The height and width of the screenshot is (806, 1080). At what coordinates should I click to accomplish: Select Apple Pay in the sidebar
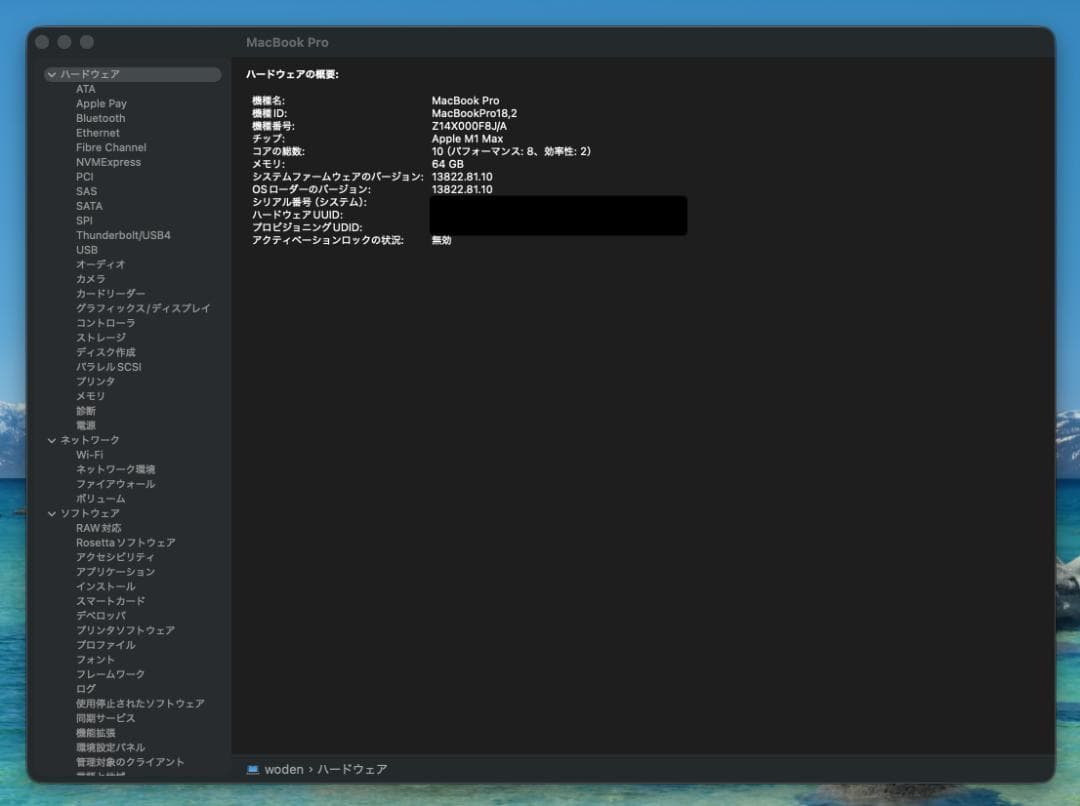point(101,104)
